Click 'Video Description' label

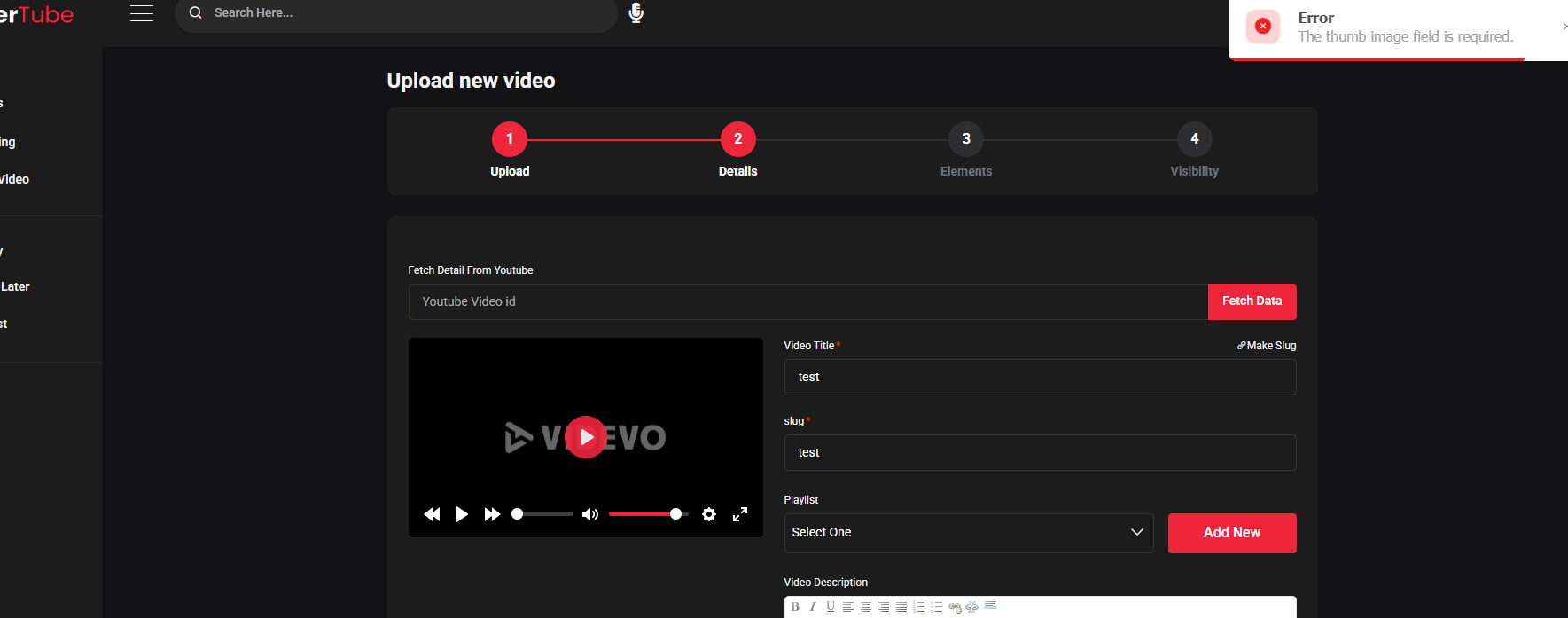coord(826,583)
